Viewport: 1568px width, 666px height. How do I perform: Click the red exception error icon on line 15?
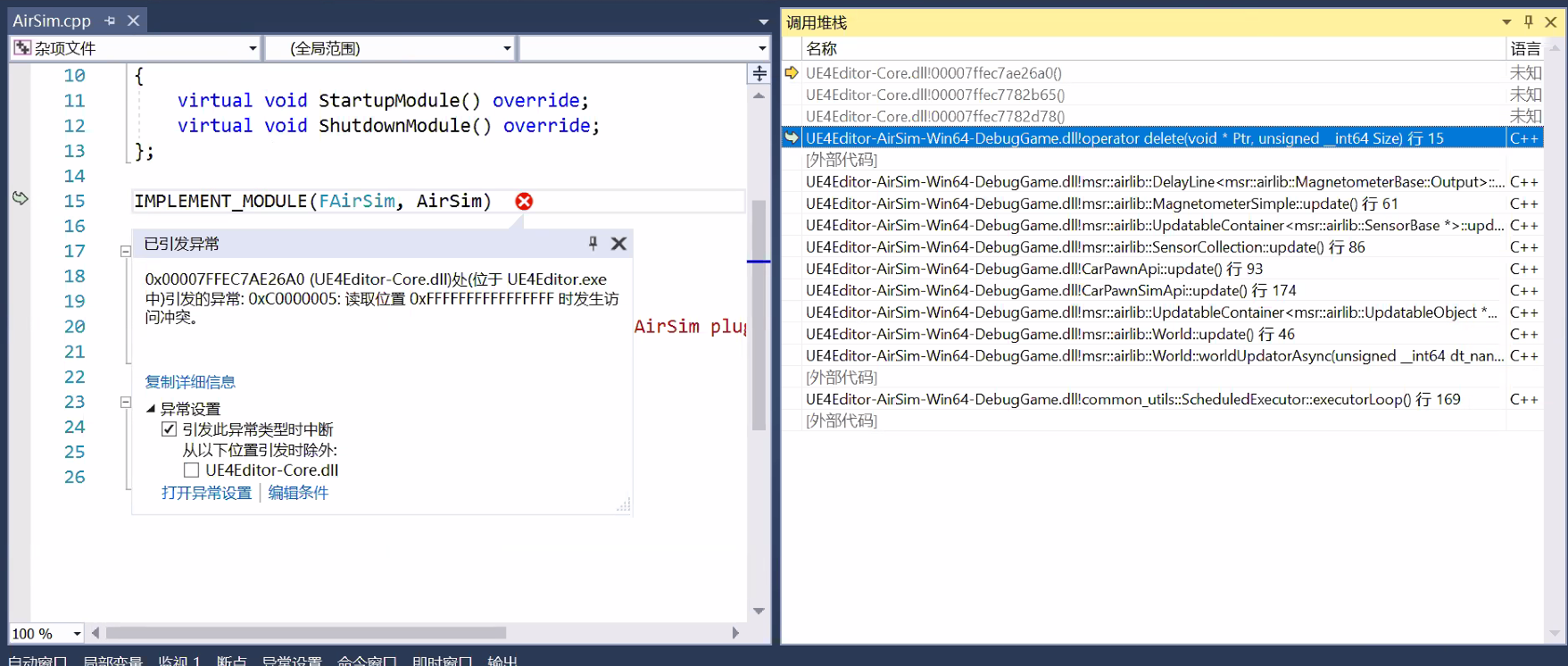click(524, 202)
